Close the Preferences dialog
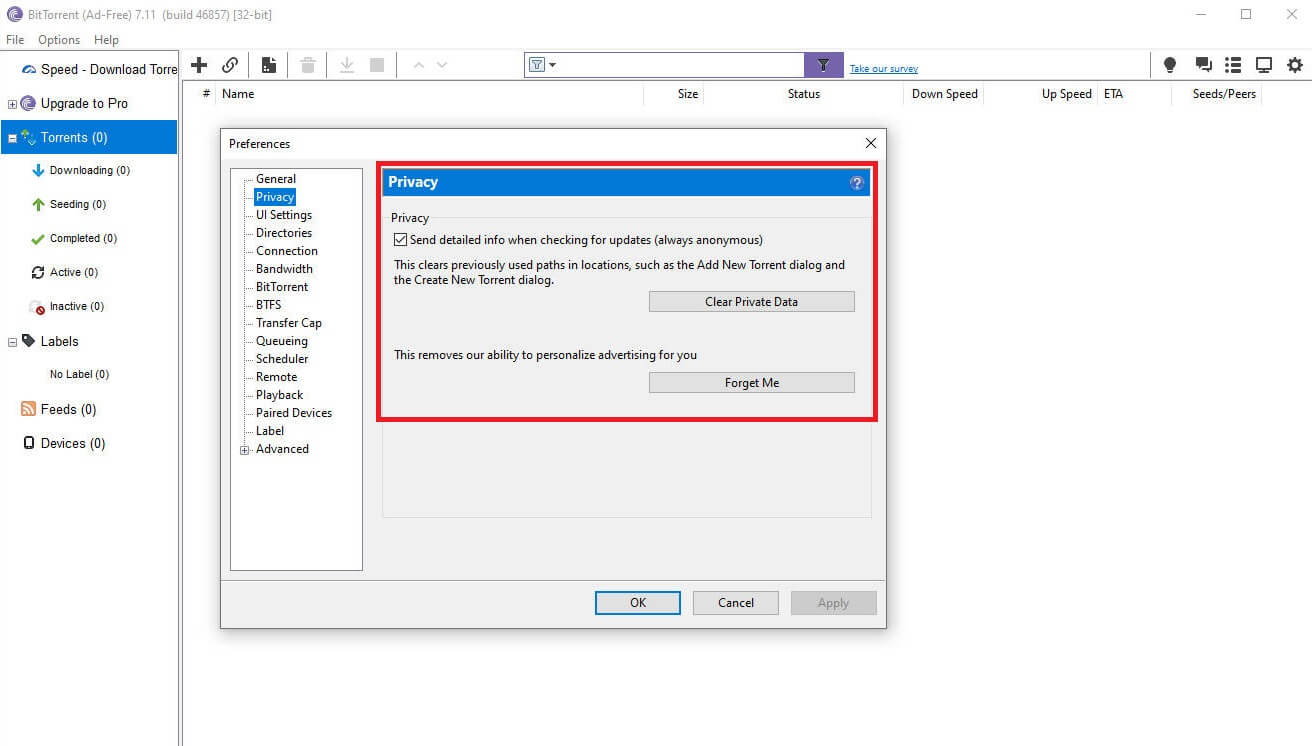The height and width of the screenshot is (746, 1312). [870, 144]
